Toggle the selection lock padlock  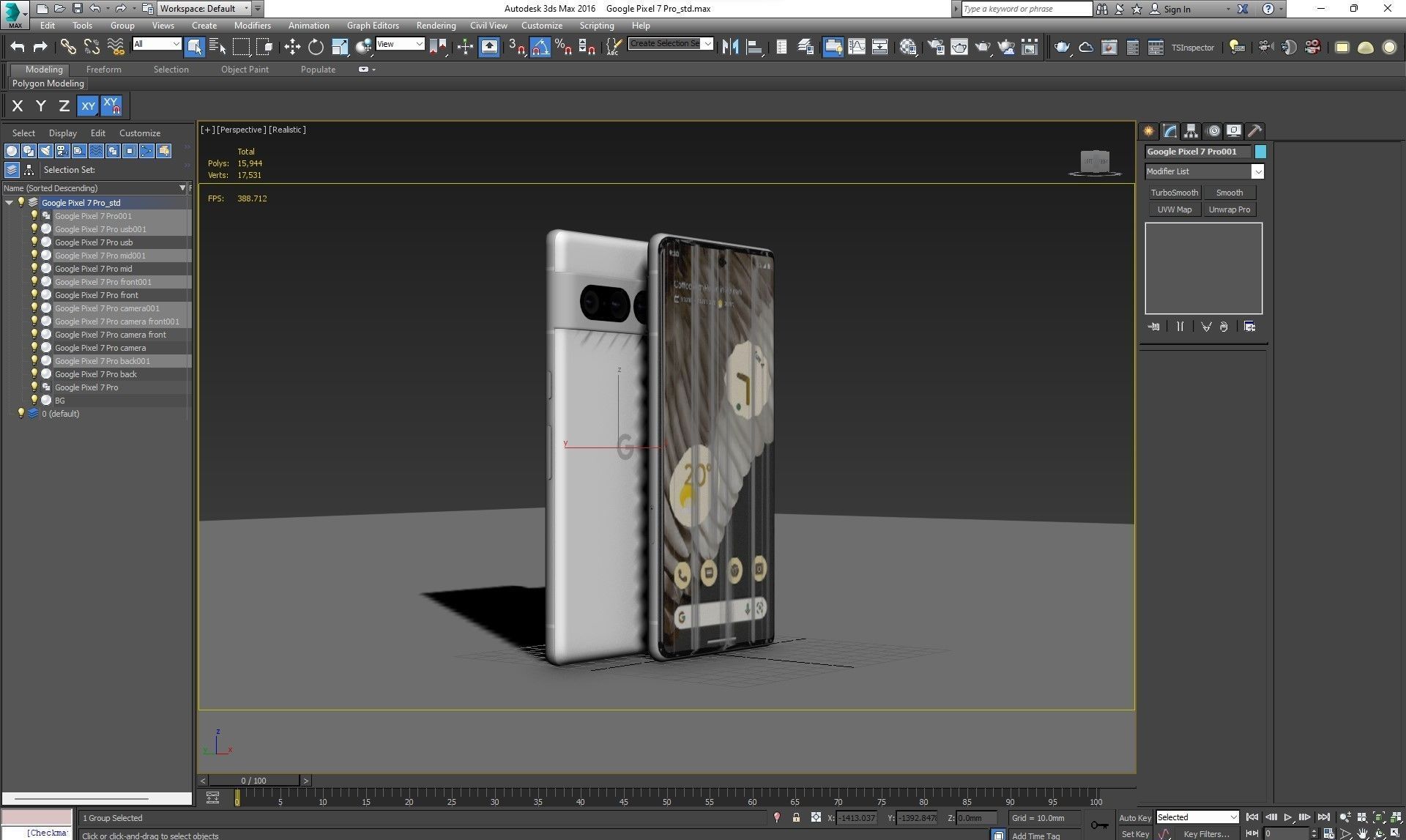[x=796, y=818]
